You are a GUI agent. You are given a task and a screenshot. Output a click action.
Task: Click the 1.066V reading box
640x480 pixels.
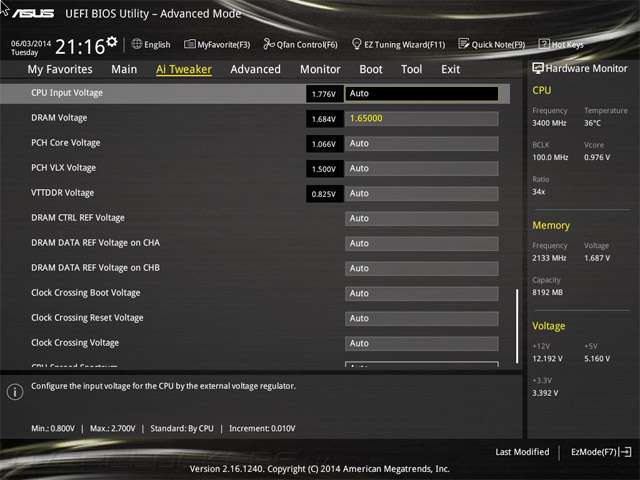(324, 144)
